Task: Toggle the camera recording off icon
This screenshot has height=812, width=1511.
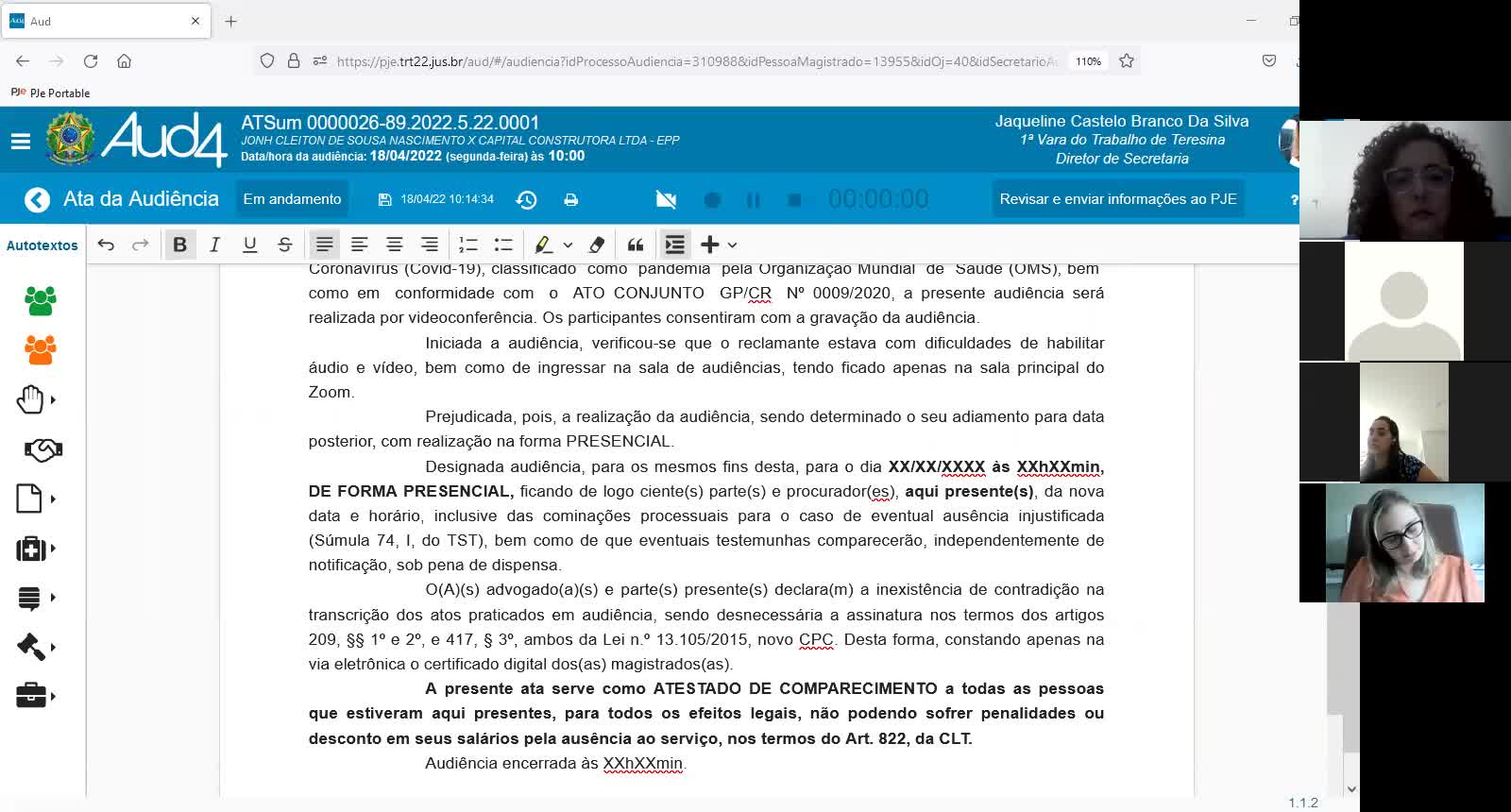Action: click(x=666, y=199)
